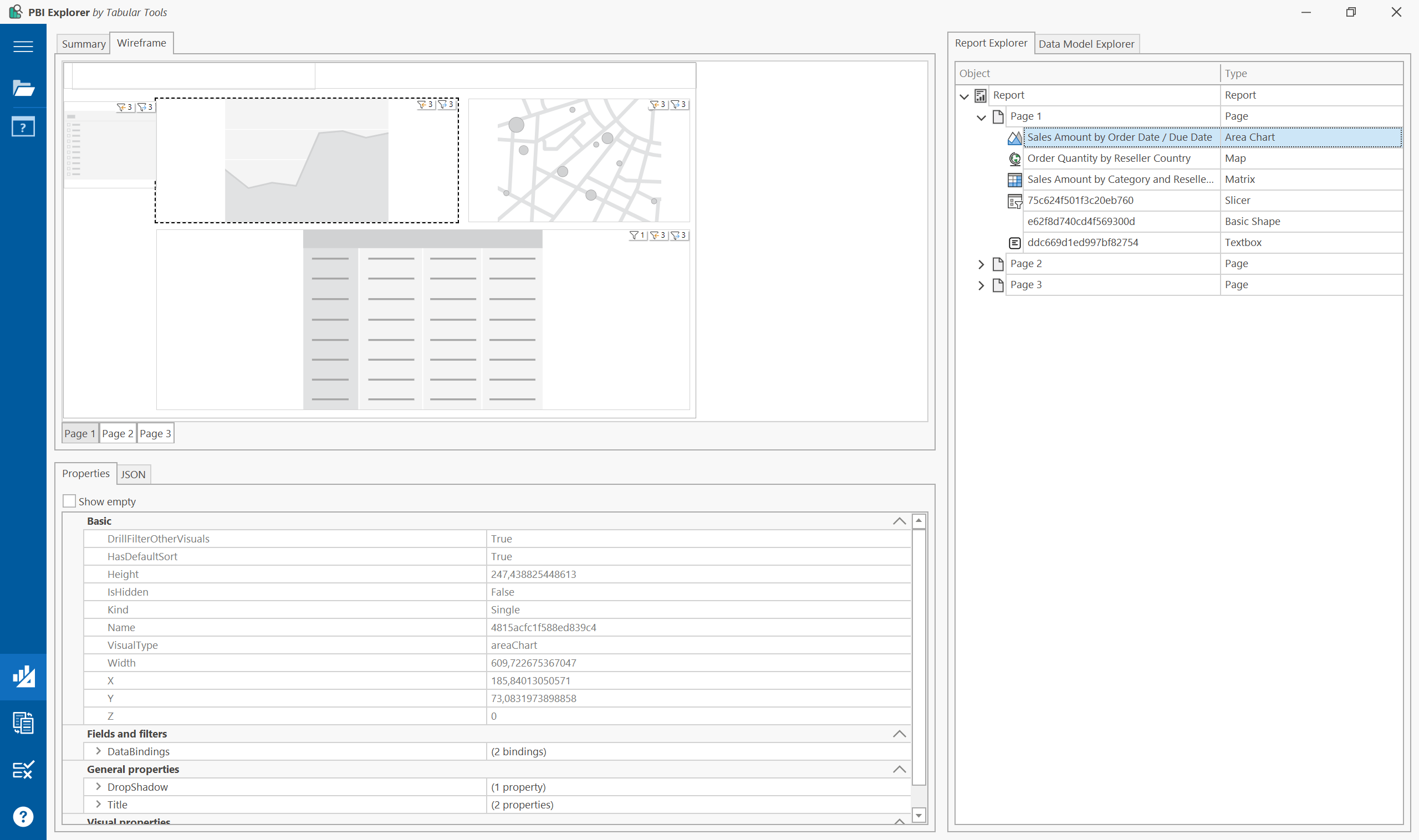This screenshot has width=1419, height=840.
Task: Click the Width property value
Action: coord(698,663)
